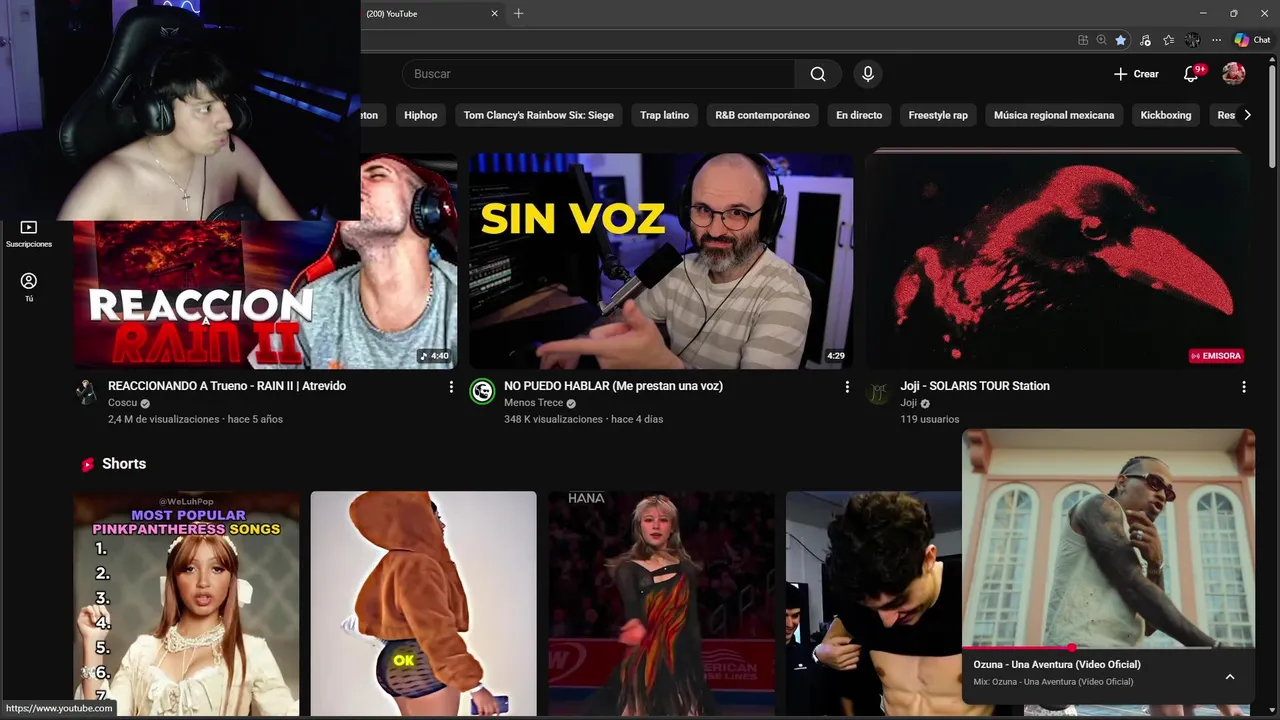Open the Edge browser profile picture

pyautogui.click(x=1192, y=40)
